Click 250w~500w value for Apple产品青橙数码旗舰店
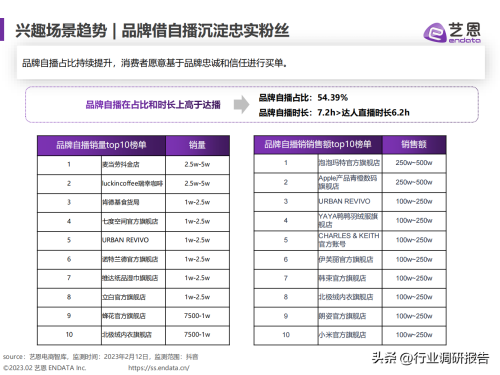 pyautogui.click(x=414, y=182)
